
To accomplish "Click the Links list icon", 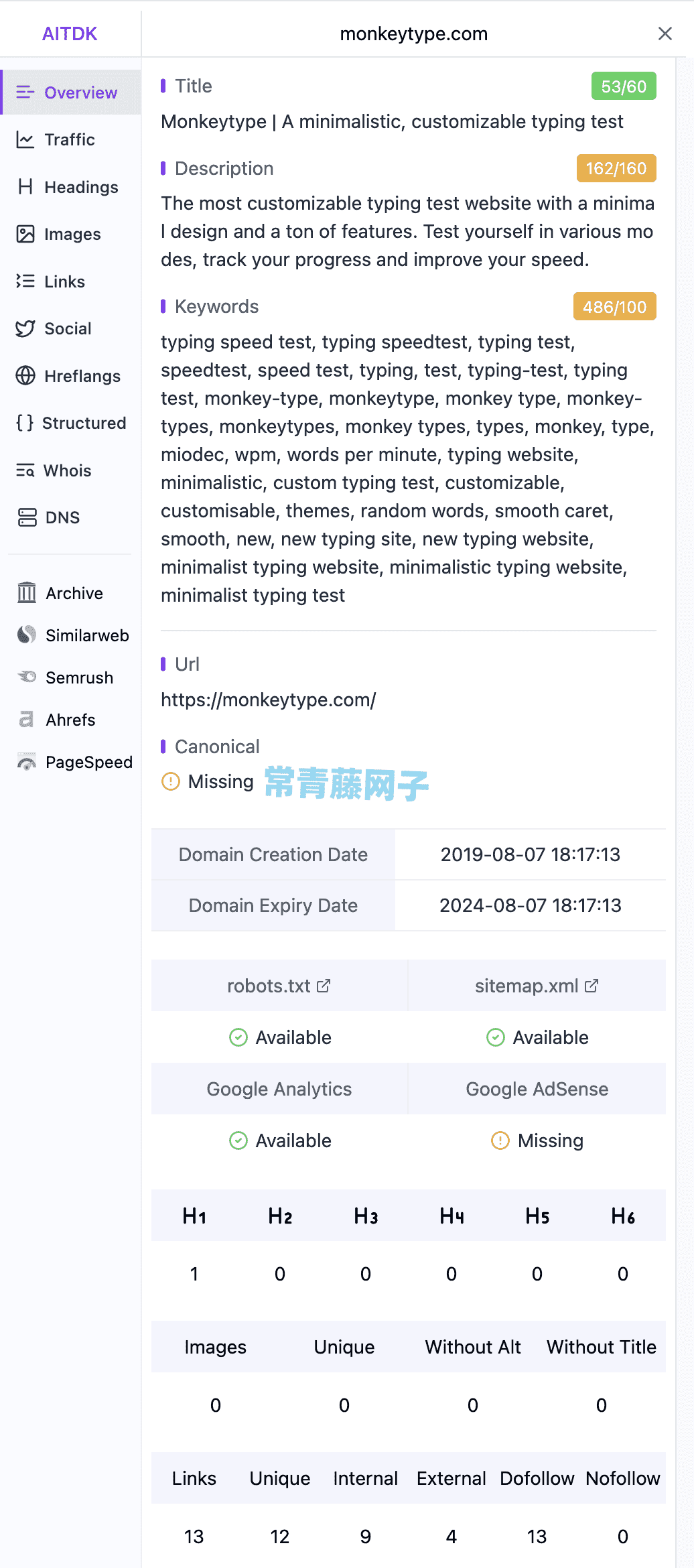I will tap(25, 281).
